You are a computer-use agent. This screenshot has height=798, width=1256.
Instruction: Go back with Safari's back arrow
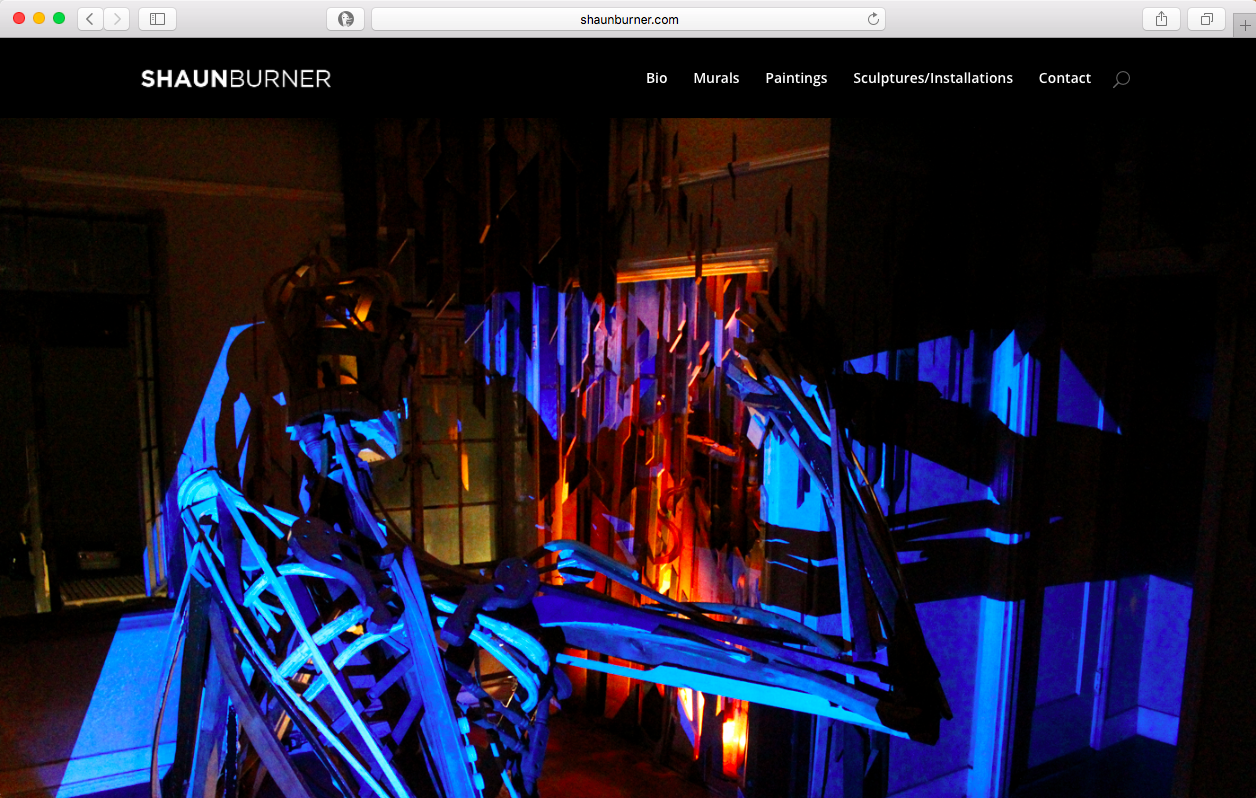pos(90,19)
